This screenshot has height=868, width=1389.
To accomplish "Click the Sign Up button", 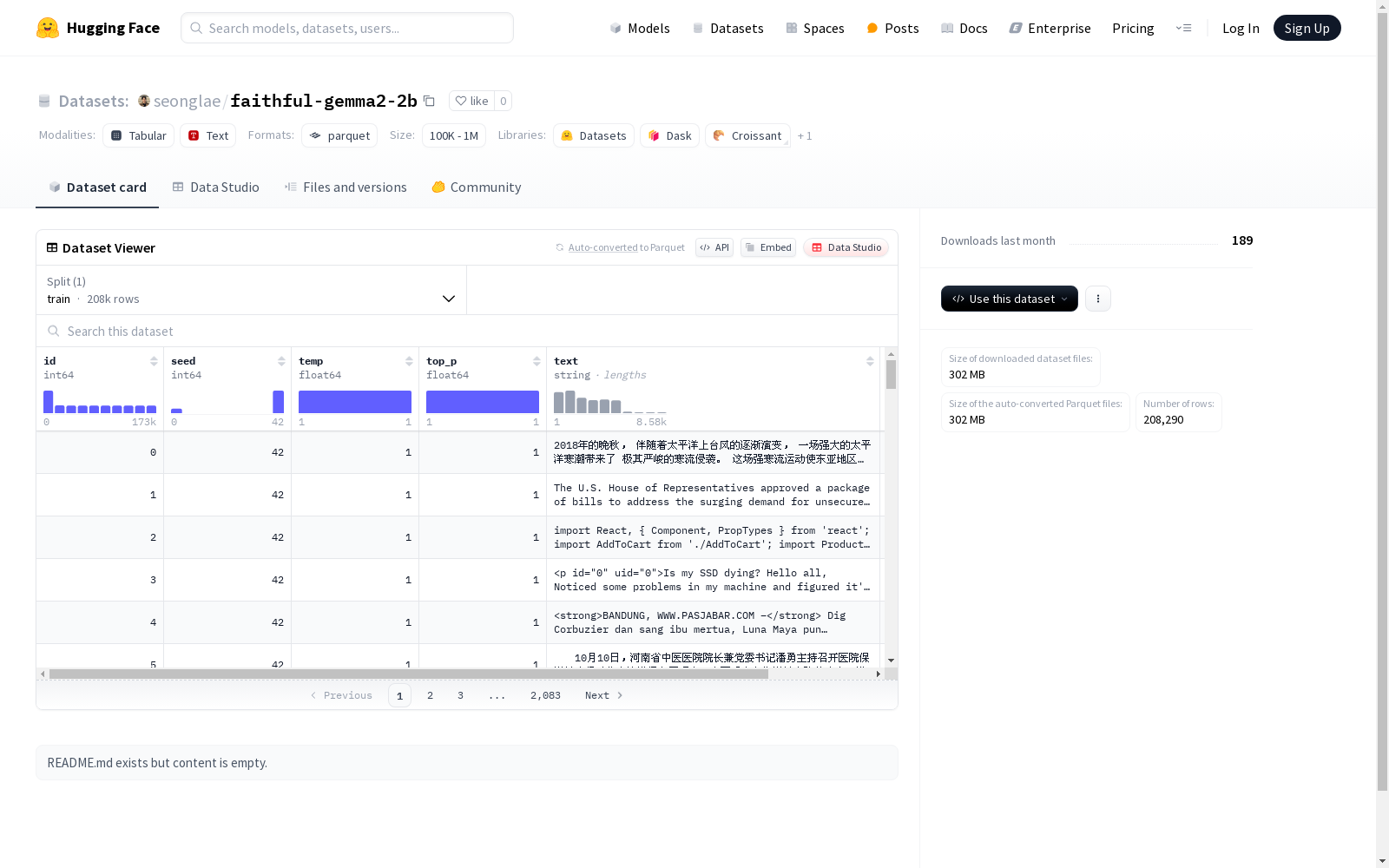I will click(x=1307, y=28).
